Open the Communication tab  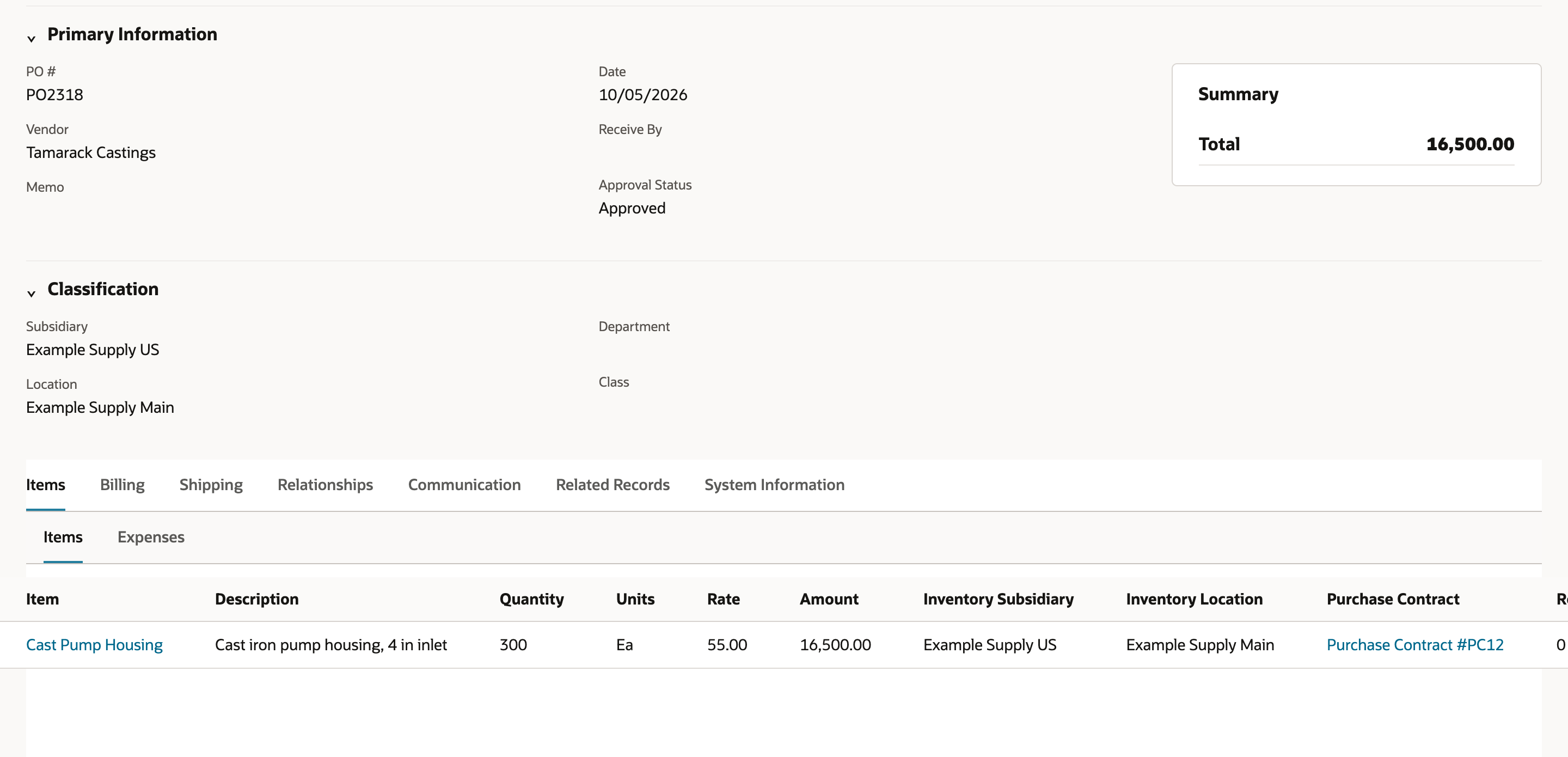point(464,485)
